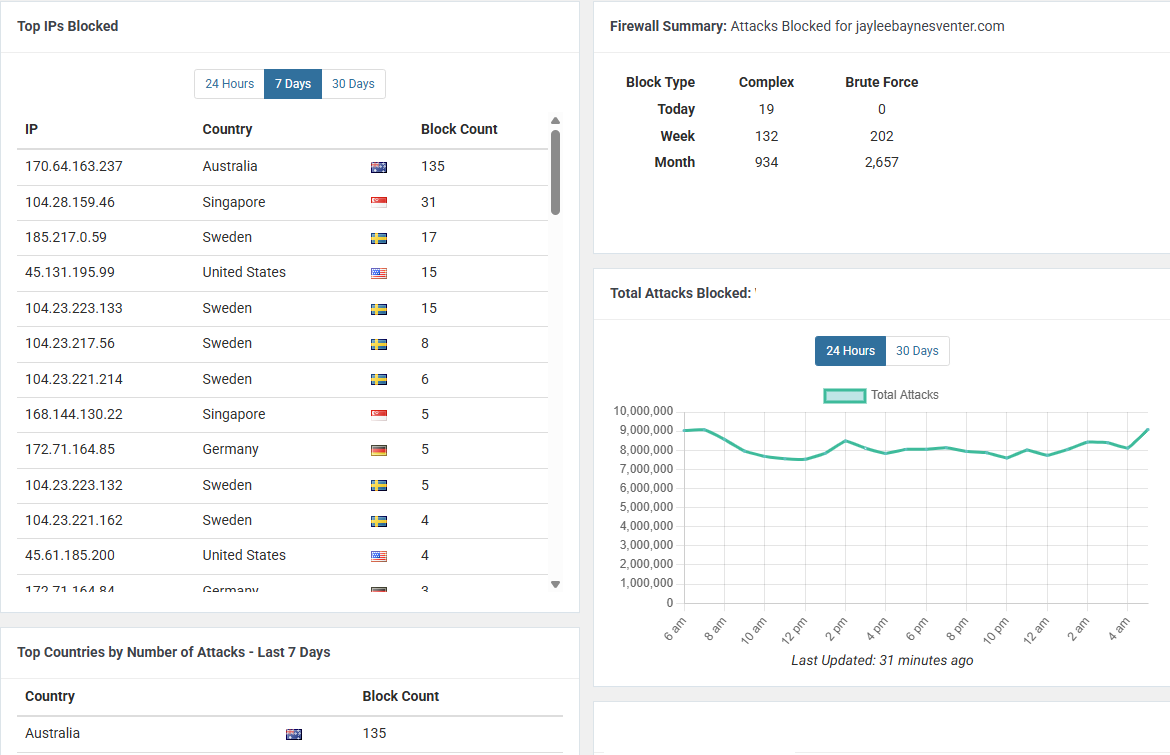Click the Germany flag in the 172.71.164.85 row
This screenshot has height=755, width=1170.
click(x=379, y=450)
